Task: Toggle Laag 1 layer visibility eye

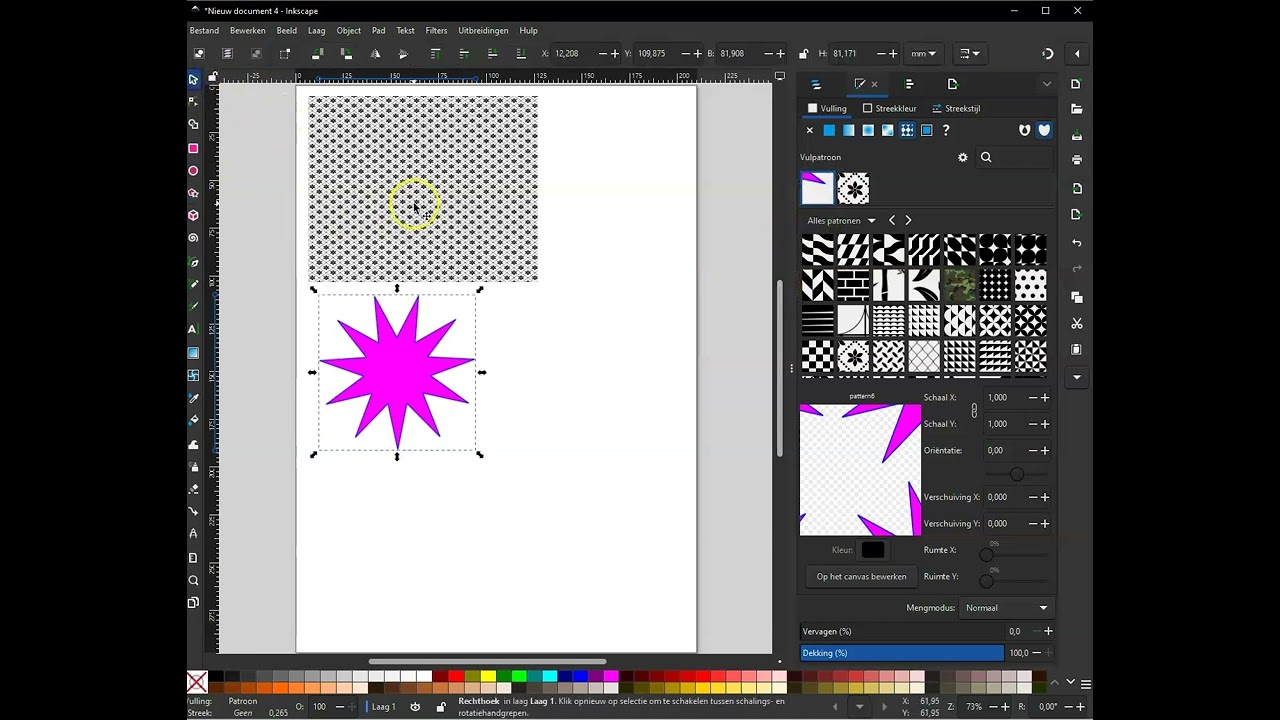Action: tap(415, 707)
